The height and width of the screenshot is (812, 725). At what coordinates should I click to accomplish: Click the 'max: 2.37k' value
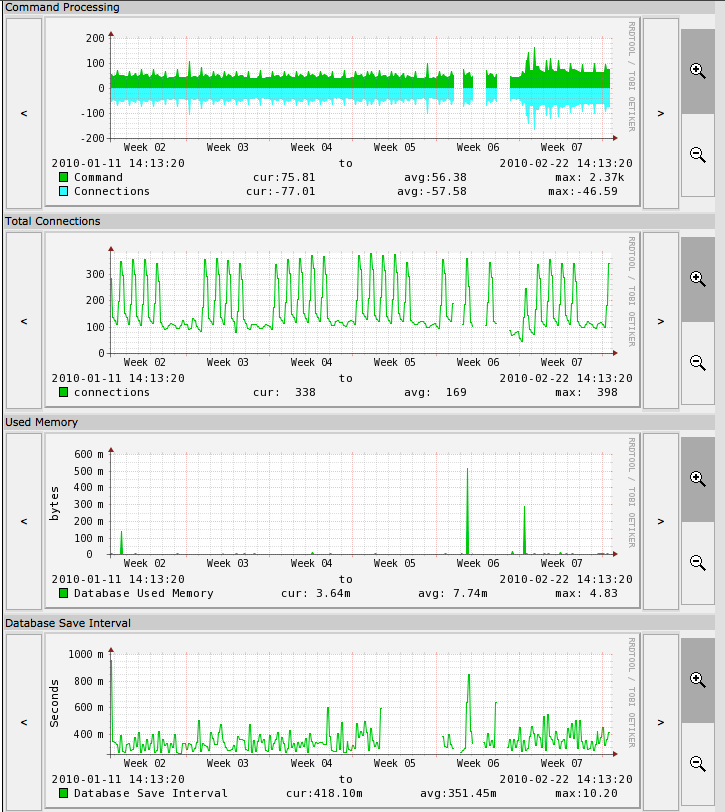590,178
